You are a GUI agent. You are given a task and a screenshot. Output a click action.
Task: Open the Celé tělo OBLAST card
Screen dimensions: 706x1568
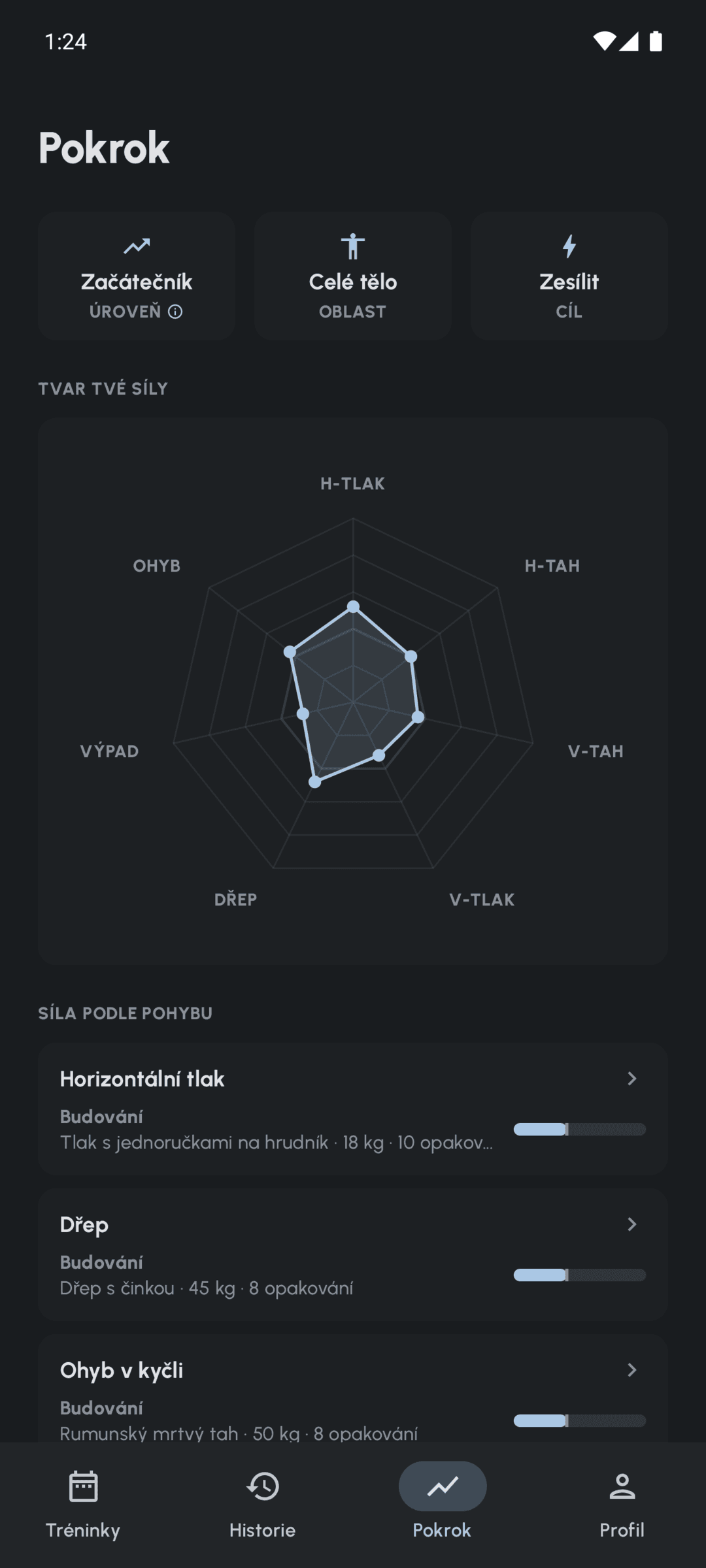point(353,276)
